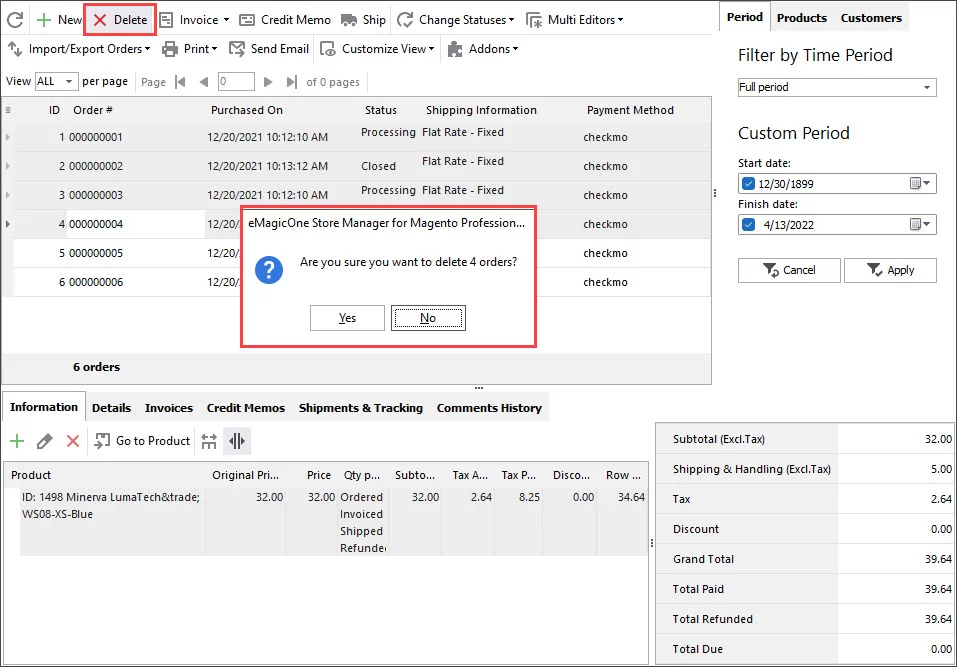957x667 pixels.
Task: Open the Full period dropdown
Action: tap(837, 87)
